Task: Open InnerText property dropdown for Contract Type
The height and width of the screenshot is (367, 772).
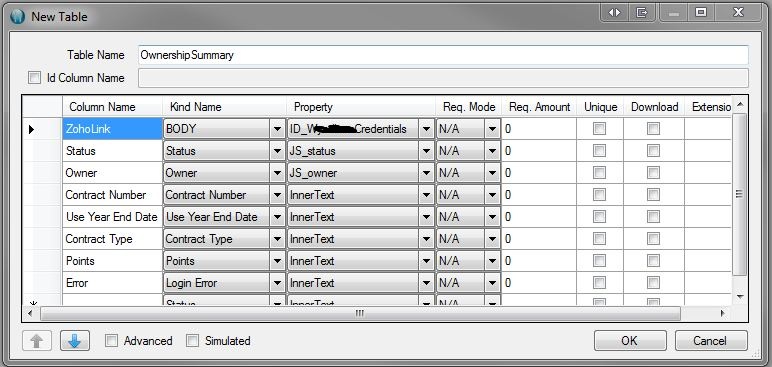Action: (426, 239)
